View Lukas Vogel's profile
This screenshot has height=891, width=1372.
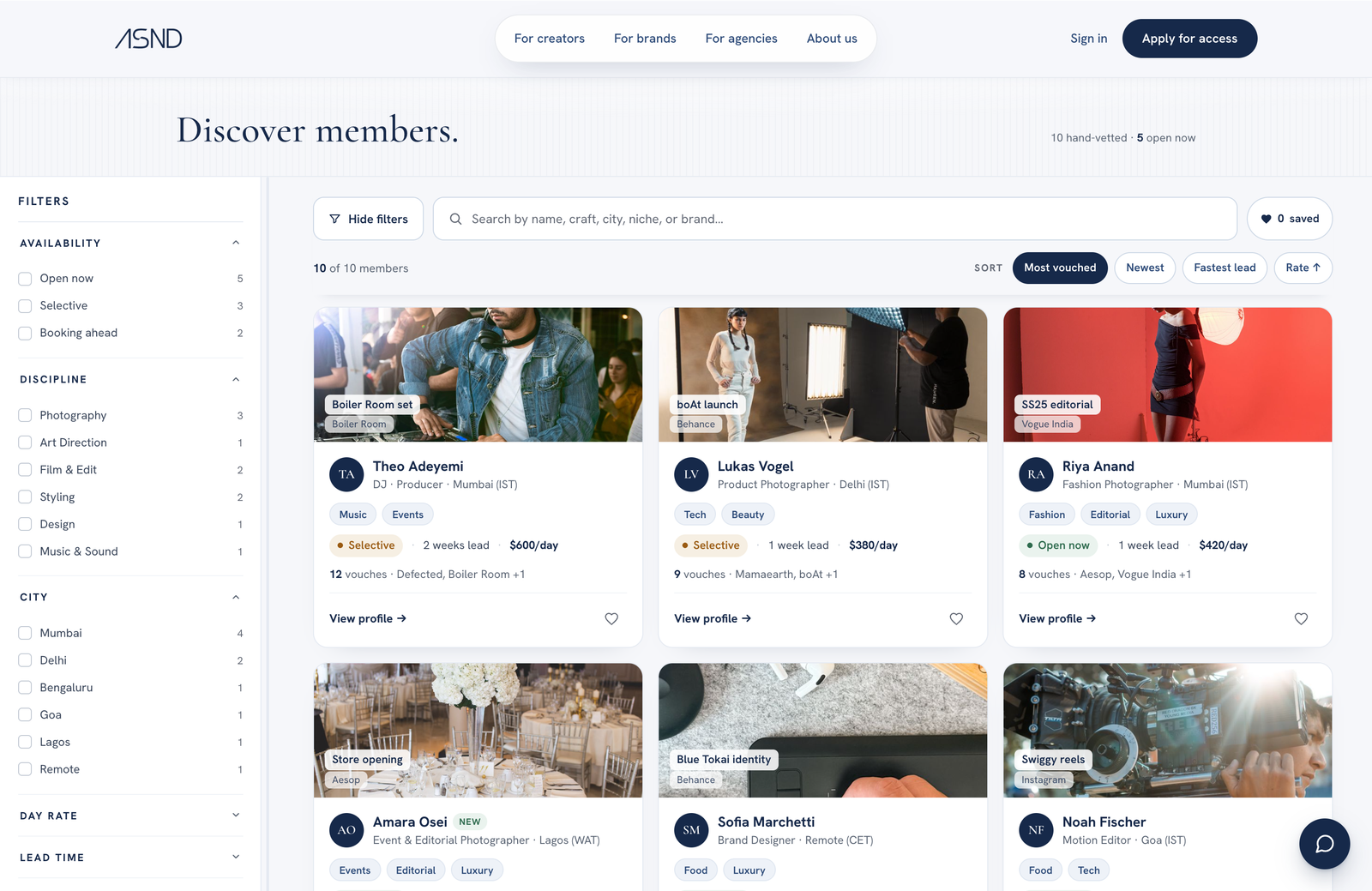tap(713, 618)
